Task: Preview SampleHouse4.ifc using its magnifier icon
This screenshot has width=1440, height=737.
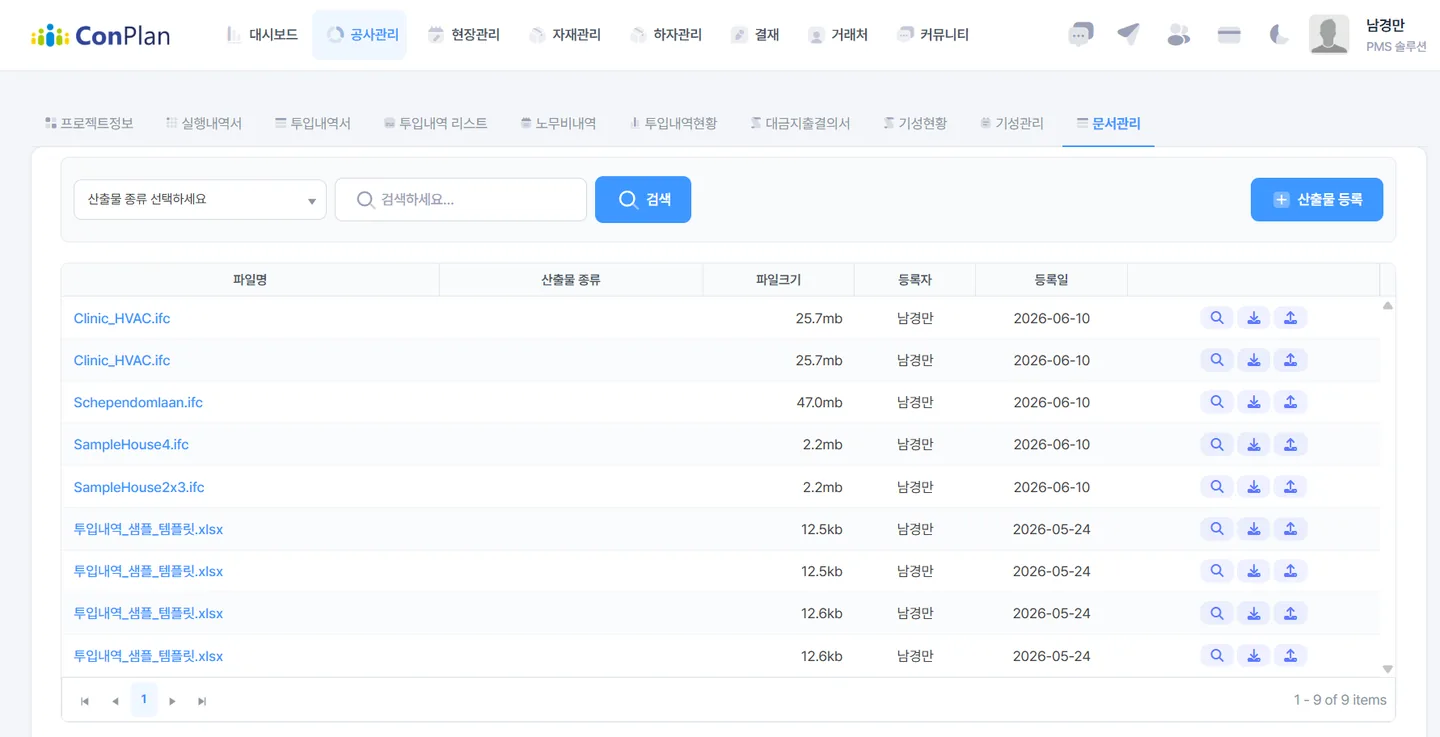Action: click(x=1217, y=444)
